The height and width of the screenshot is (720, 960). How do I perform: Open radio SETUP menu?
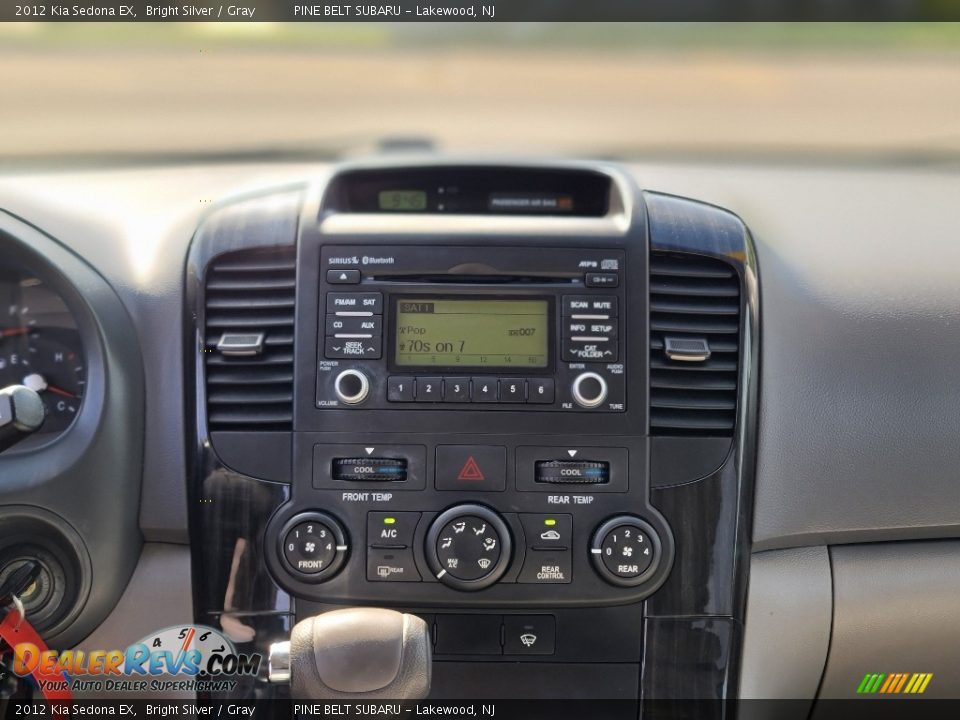(602, 329)
